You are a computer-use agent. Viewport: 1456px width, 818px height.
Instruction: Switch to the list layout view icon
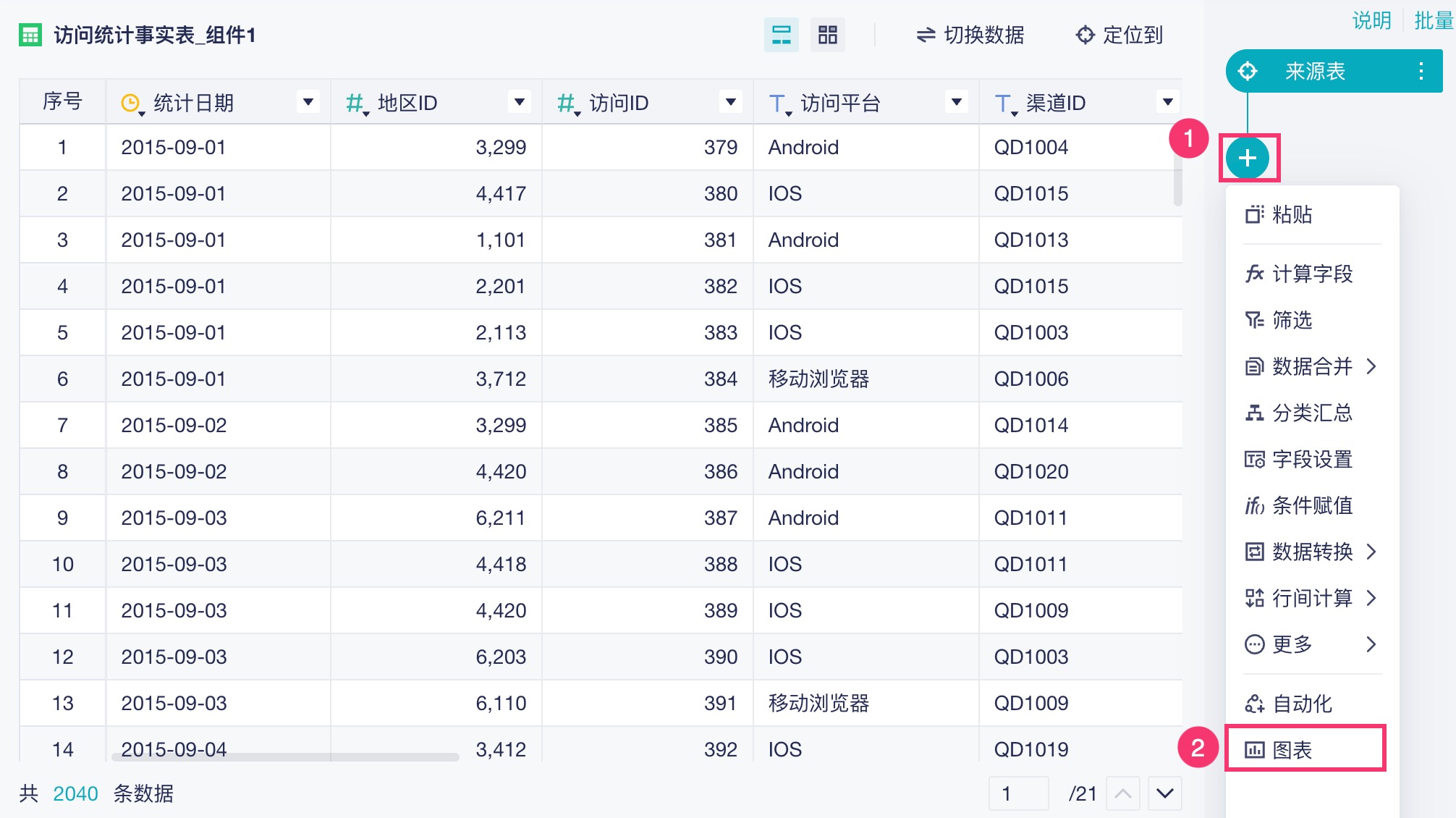[782, 35]
